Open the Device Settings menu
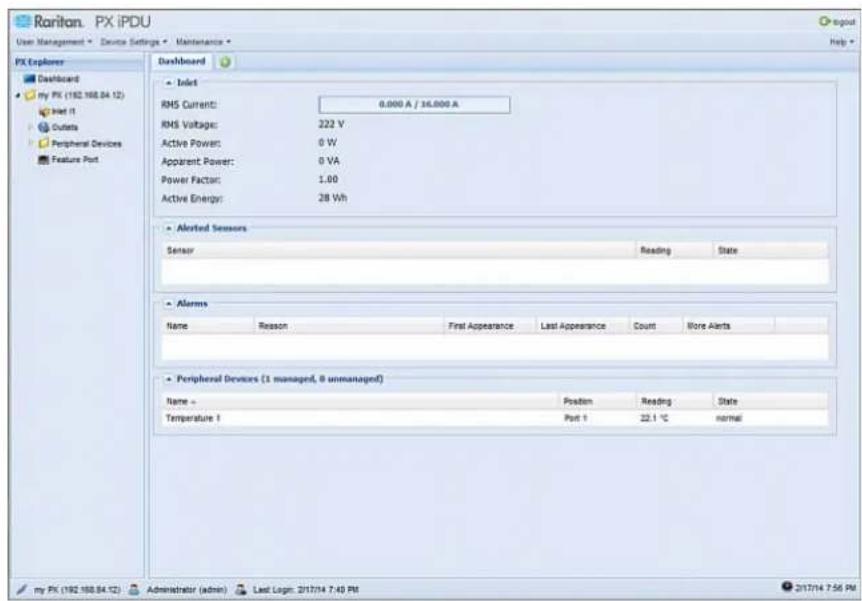Viewport: 862px width, 601px height. click(134, 42)
